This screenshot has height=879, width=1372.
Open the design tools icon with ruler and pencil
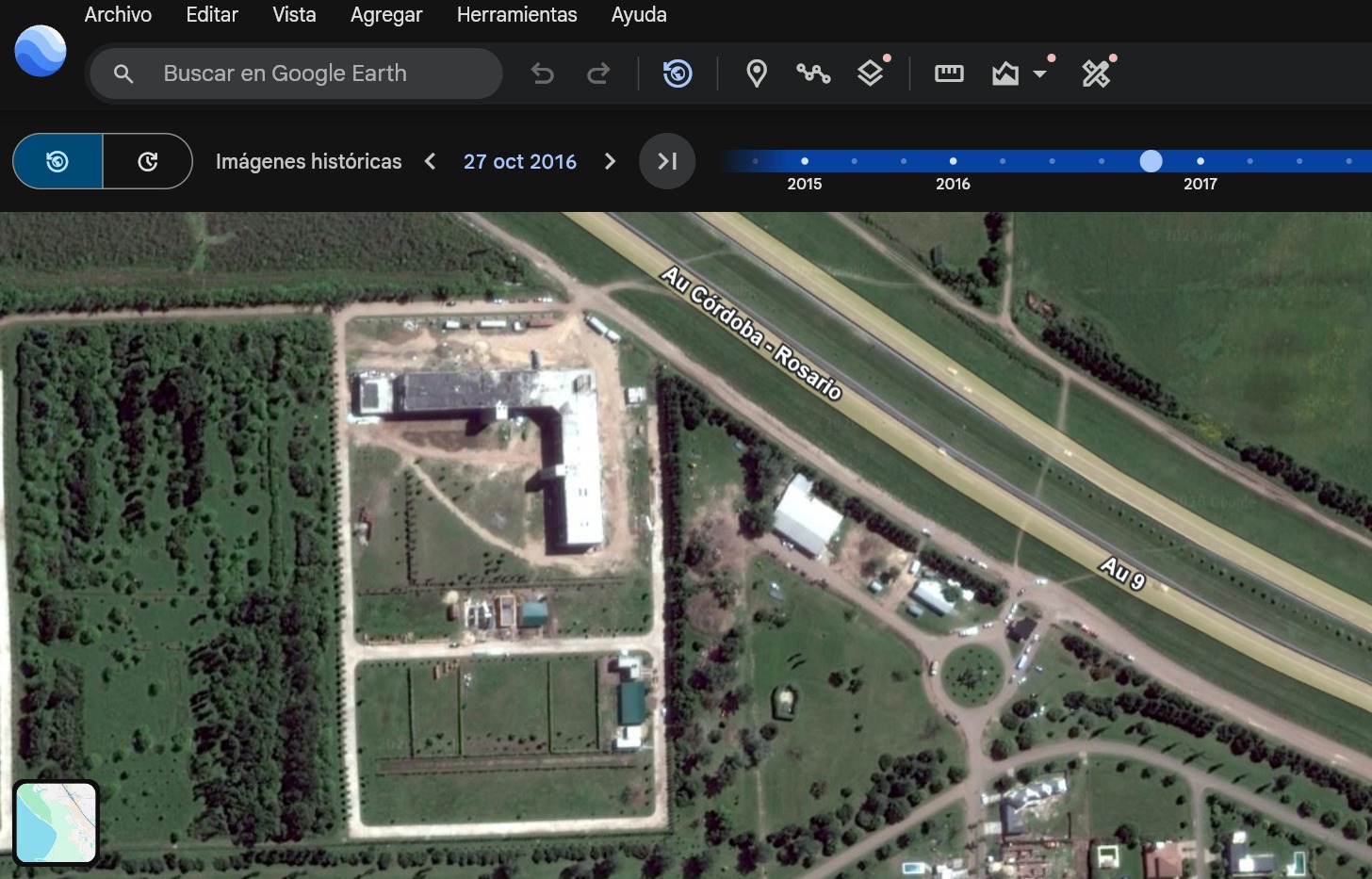pyautogui.click(x=1096, y=73)
